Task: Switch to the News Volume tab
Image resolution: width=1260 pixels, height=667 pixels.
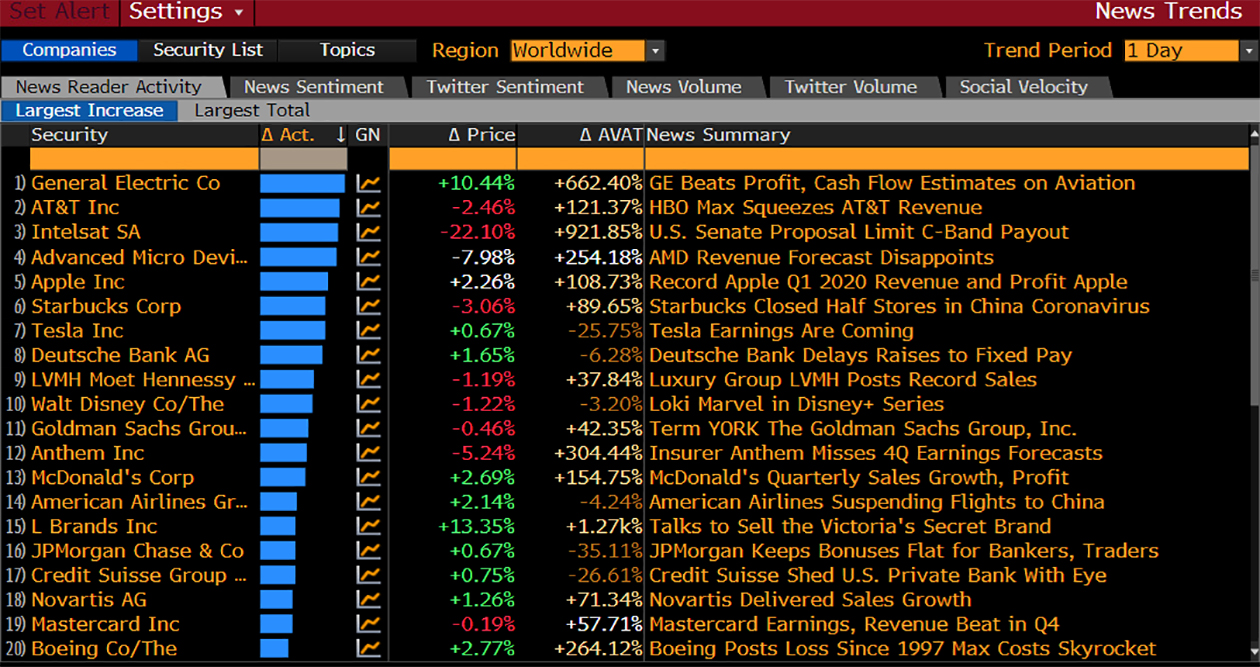Action: (684, 87)
